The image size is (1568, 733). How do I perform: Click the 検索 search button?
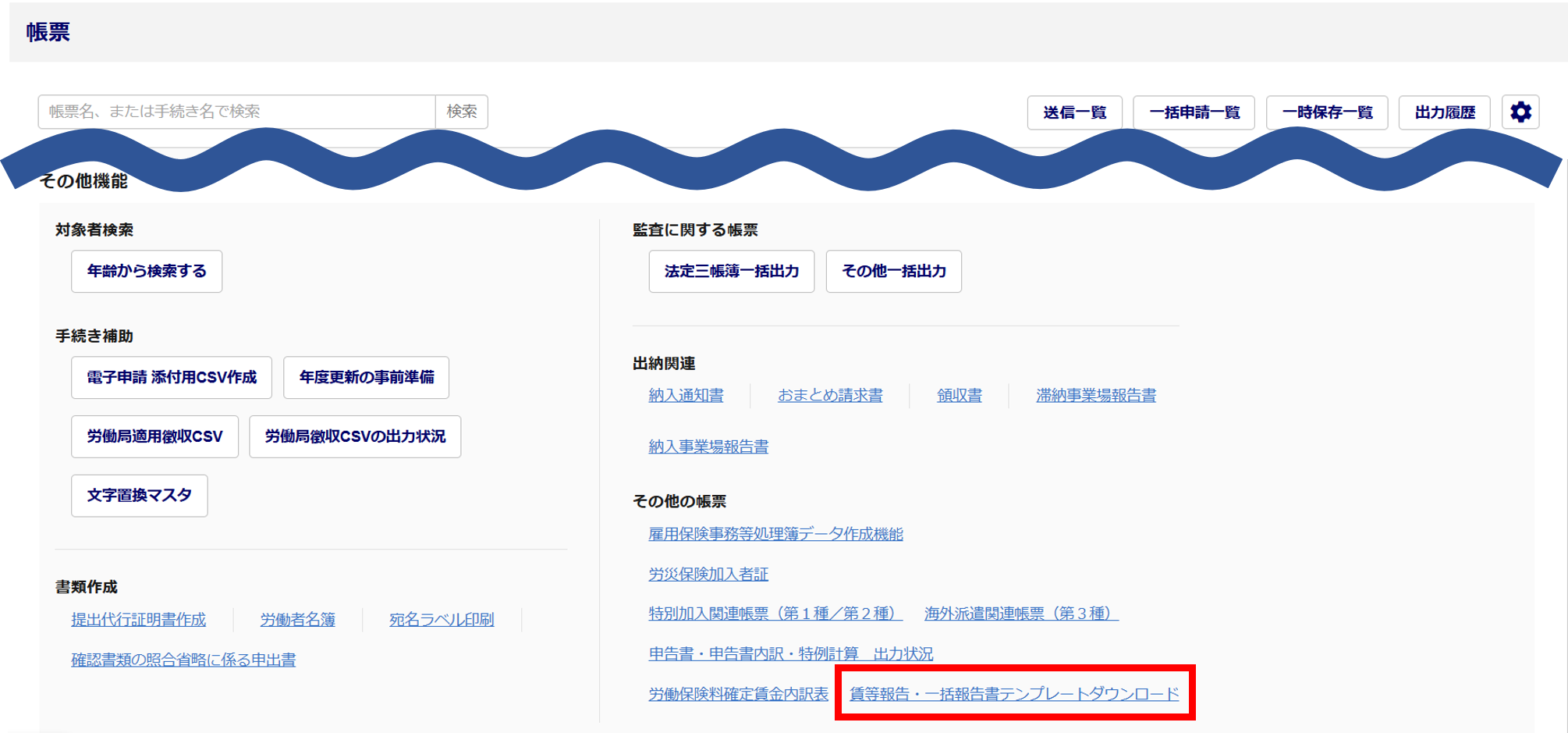click(x=461, y=112)
